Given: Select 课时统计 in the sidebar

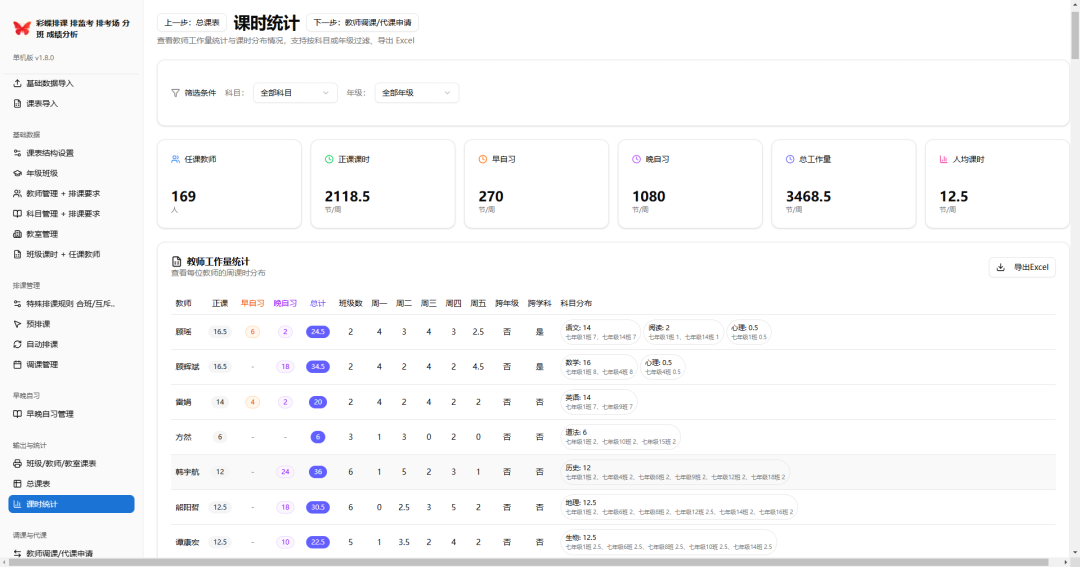Looking at the screenshot, I should coord(72,504).
